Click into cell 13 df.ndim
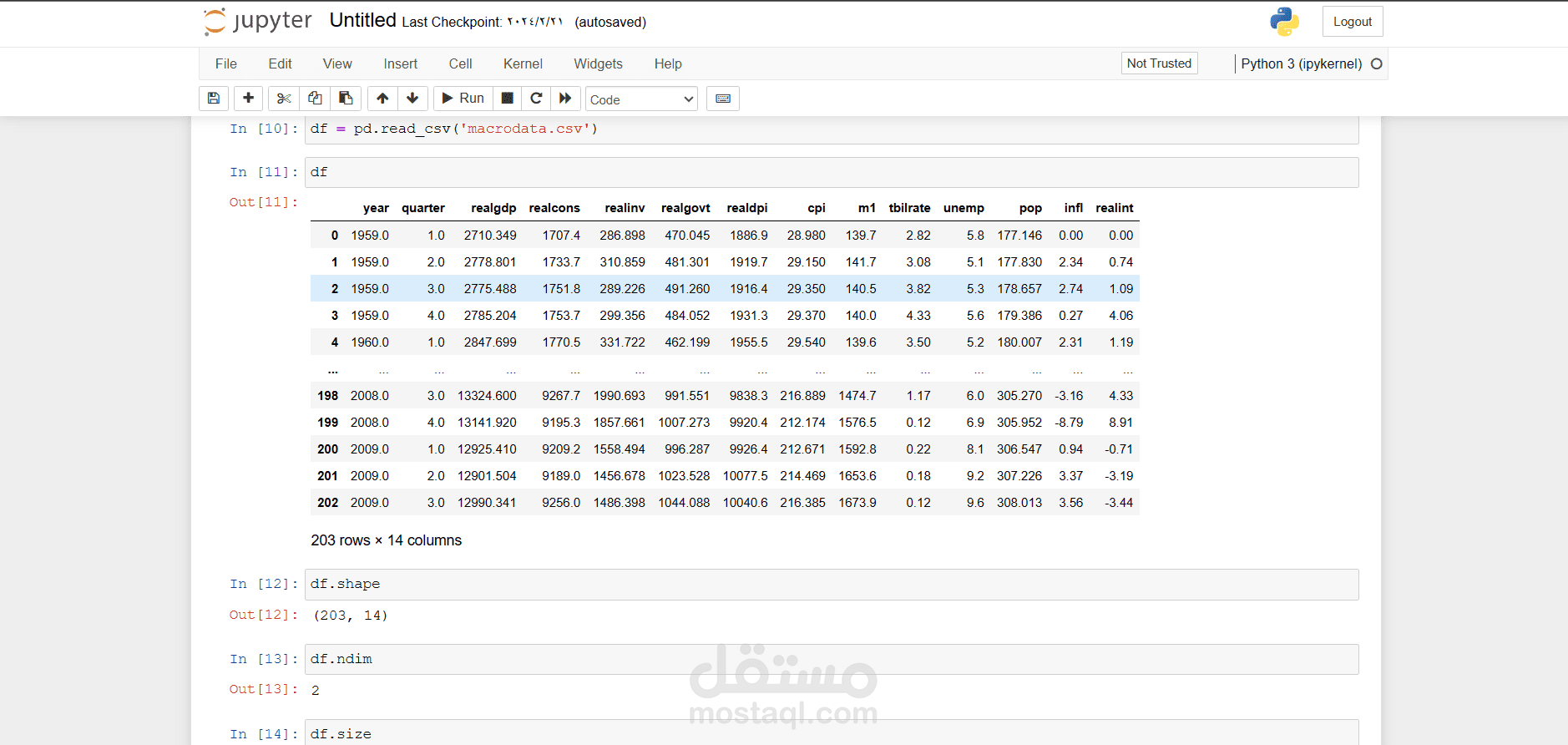The width and height of the screenshot is (1568, 745). 832,659
